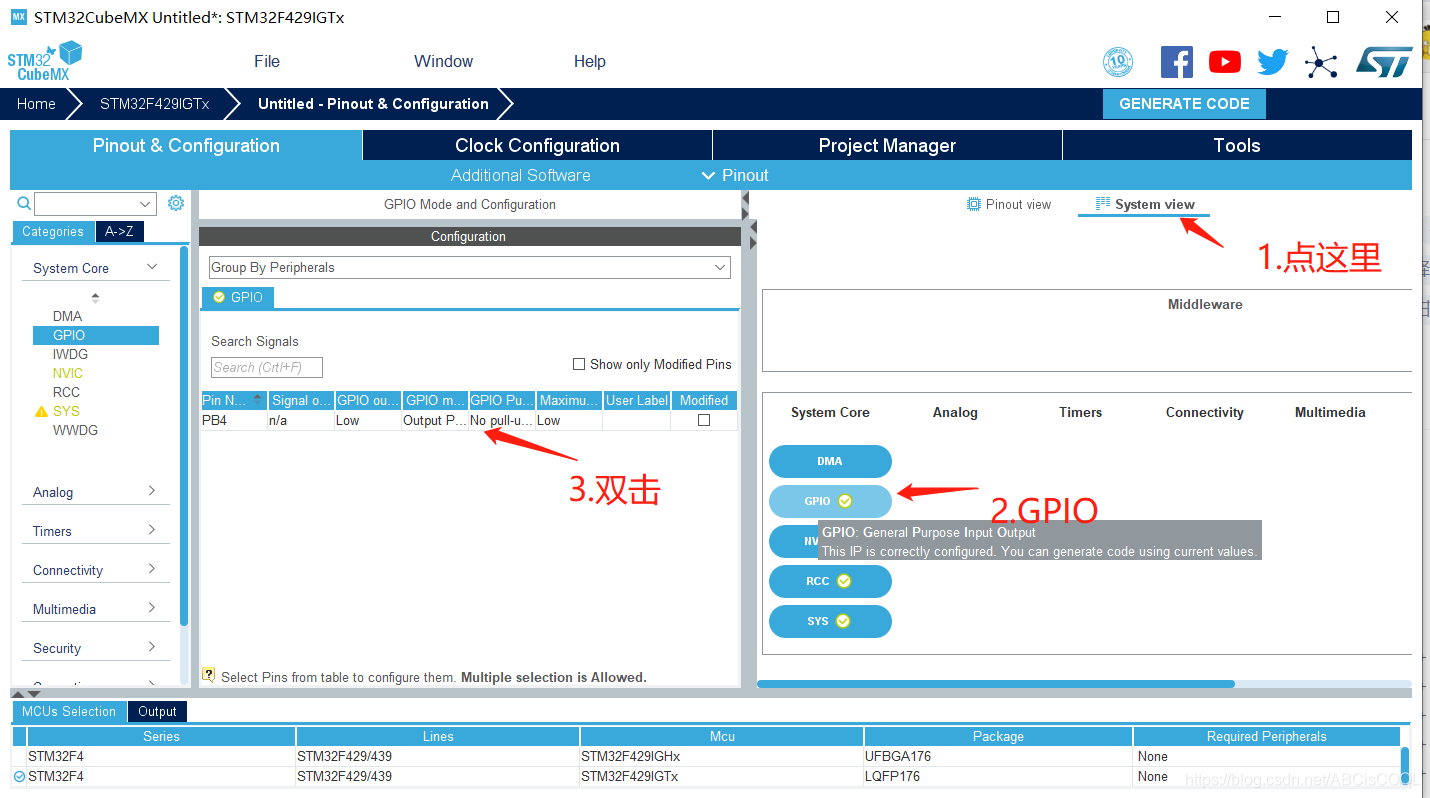
Task: Switch to A->Z list tab
Action: coord(119,231)
